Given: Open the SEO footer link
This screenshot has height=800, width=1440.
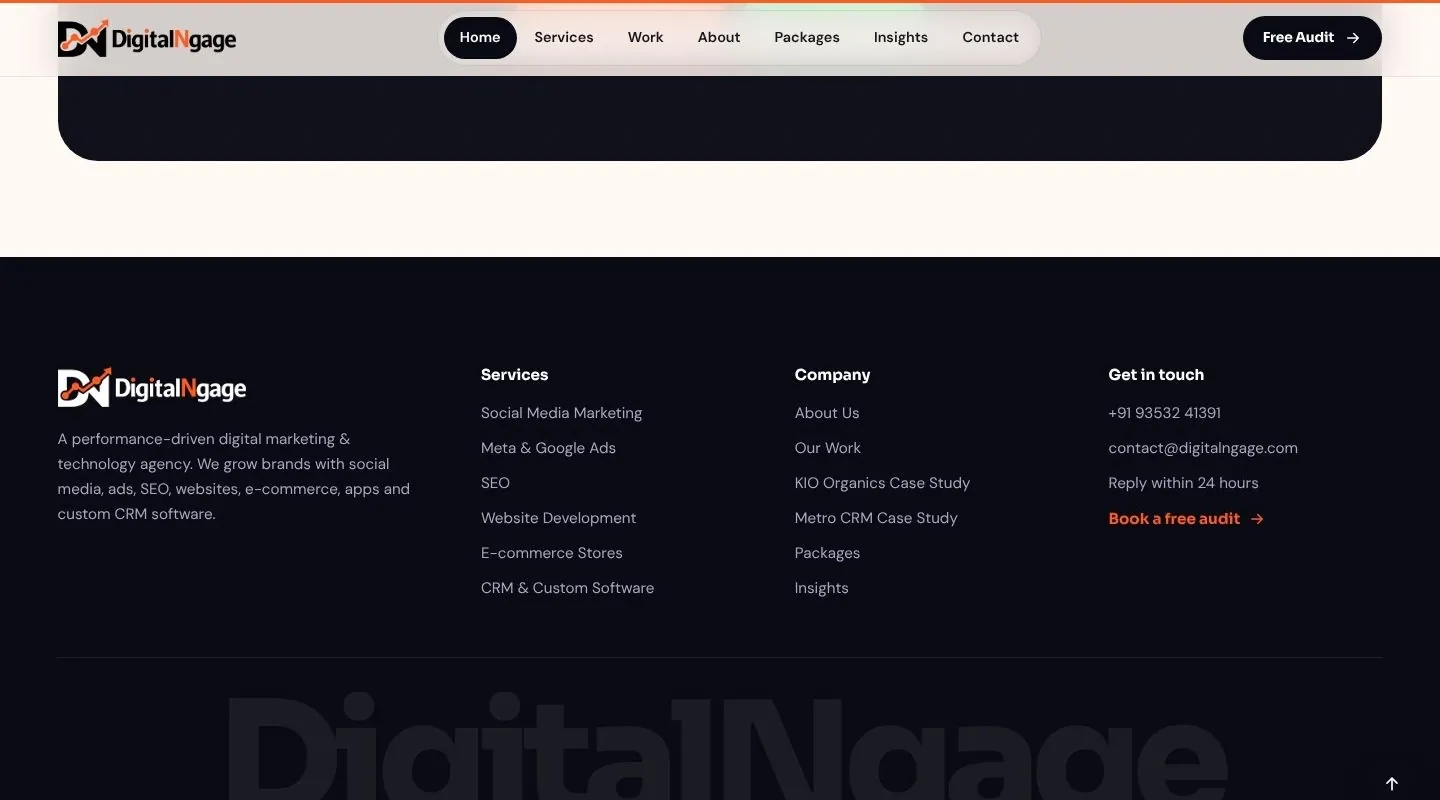Looking at the screenshot, I should pos(495,483).
